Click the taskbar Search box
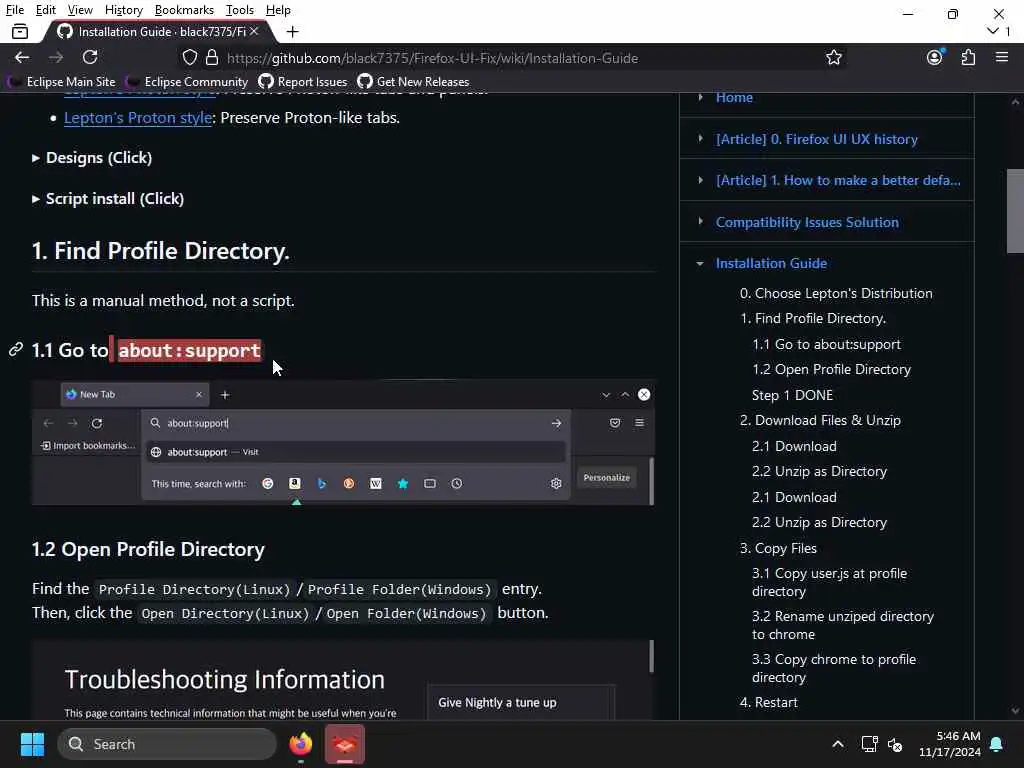 pos(167,744)
